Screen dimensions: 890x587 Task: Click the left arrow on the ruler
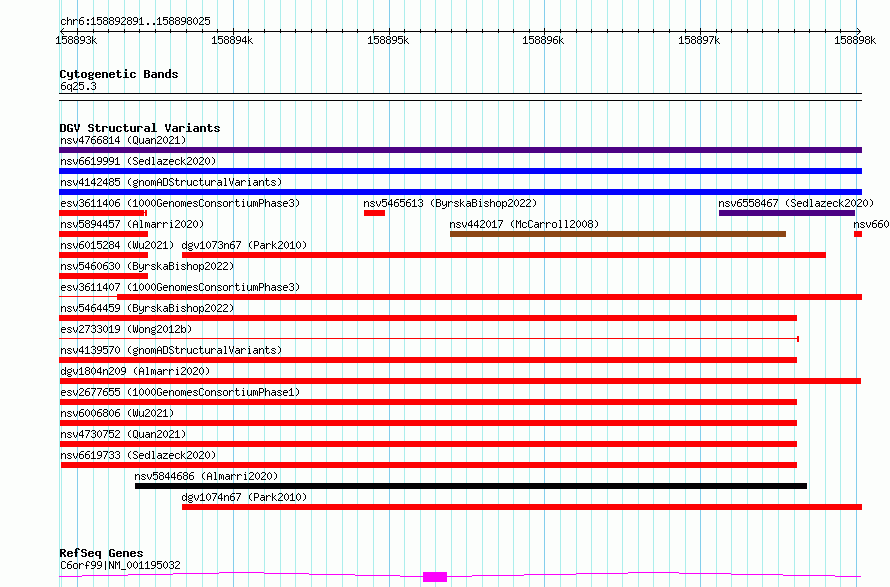(62, 31)
